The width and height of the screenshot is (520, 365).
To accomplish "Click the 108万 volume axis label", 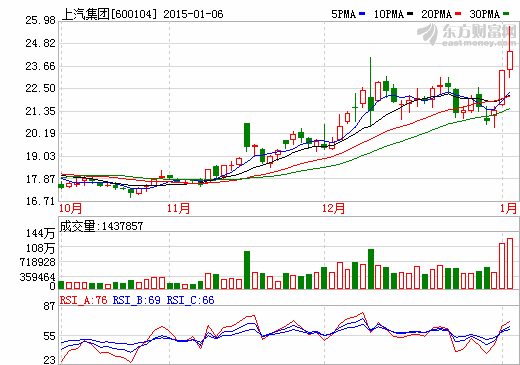I will (40, 248).
